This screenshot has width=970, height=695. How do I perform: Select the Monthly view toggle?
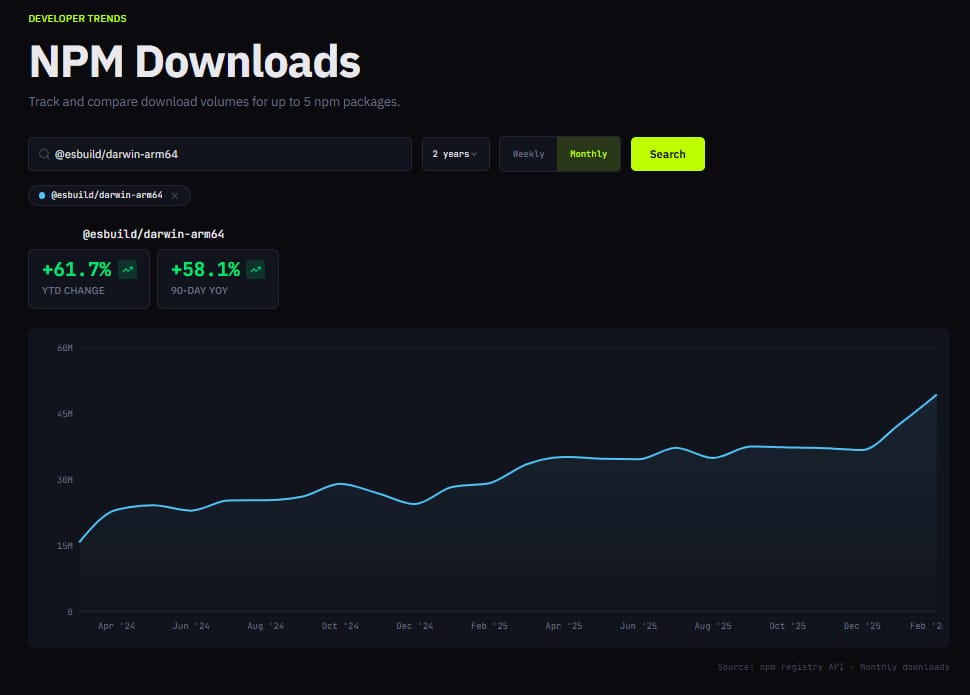click(588, 154)
